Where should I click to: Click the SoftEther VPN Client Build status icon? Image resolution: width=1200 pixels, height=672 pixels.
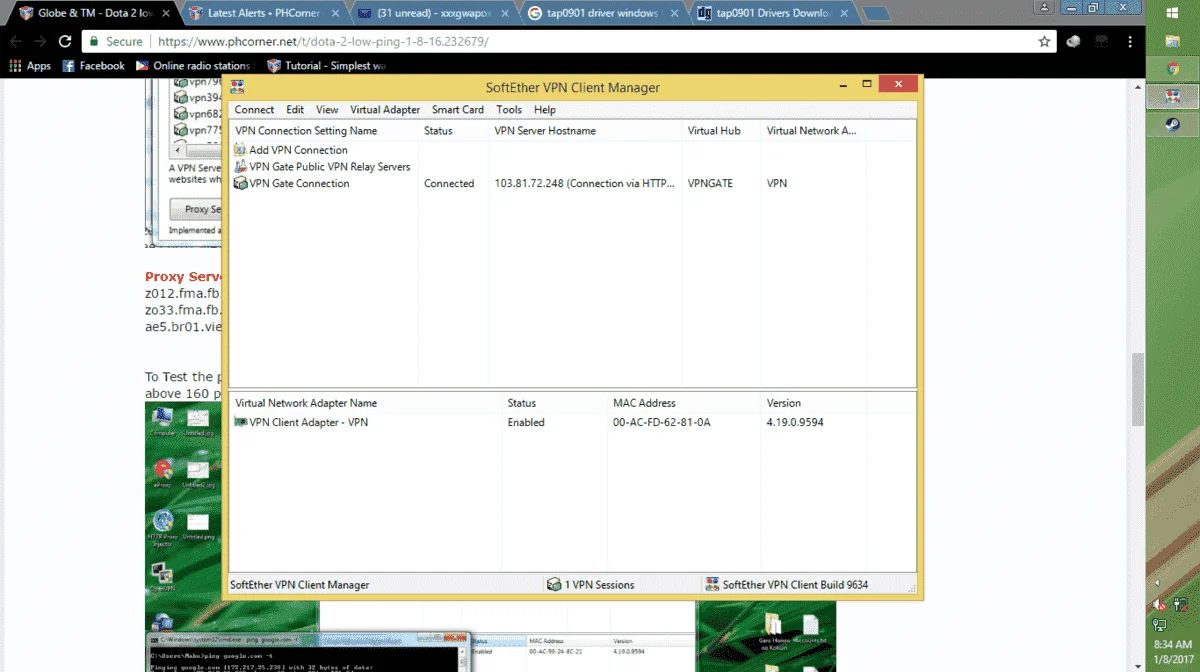pyautogui.click(x=712, y=585)
